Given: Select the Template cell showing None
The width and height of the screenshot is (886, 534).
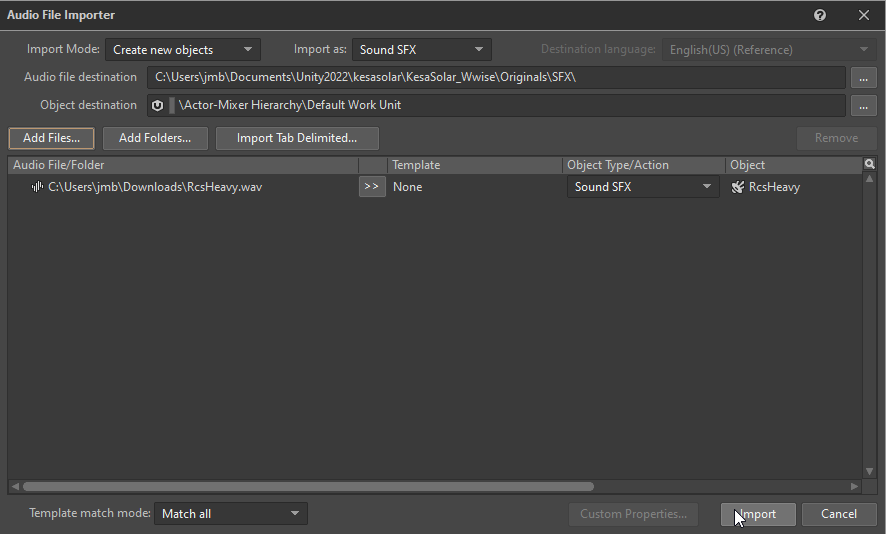Looking at the screenshot, I should [474, 187].
